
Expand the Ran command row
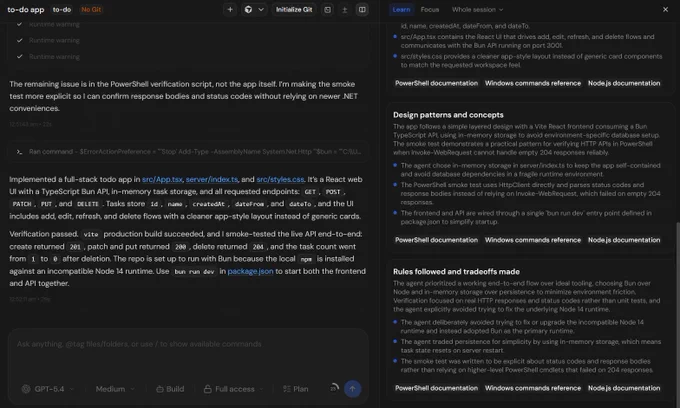tap(188, 152)
